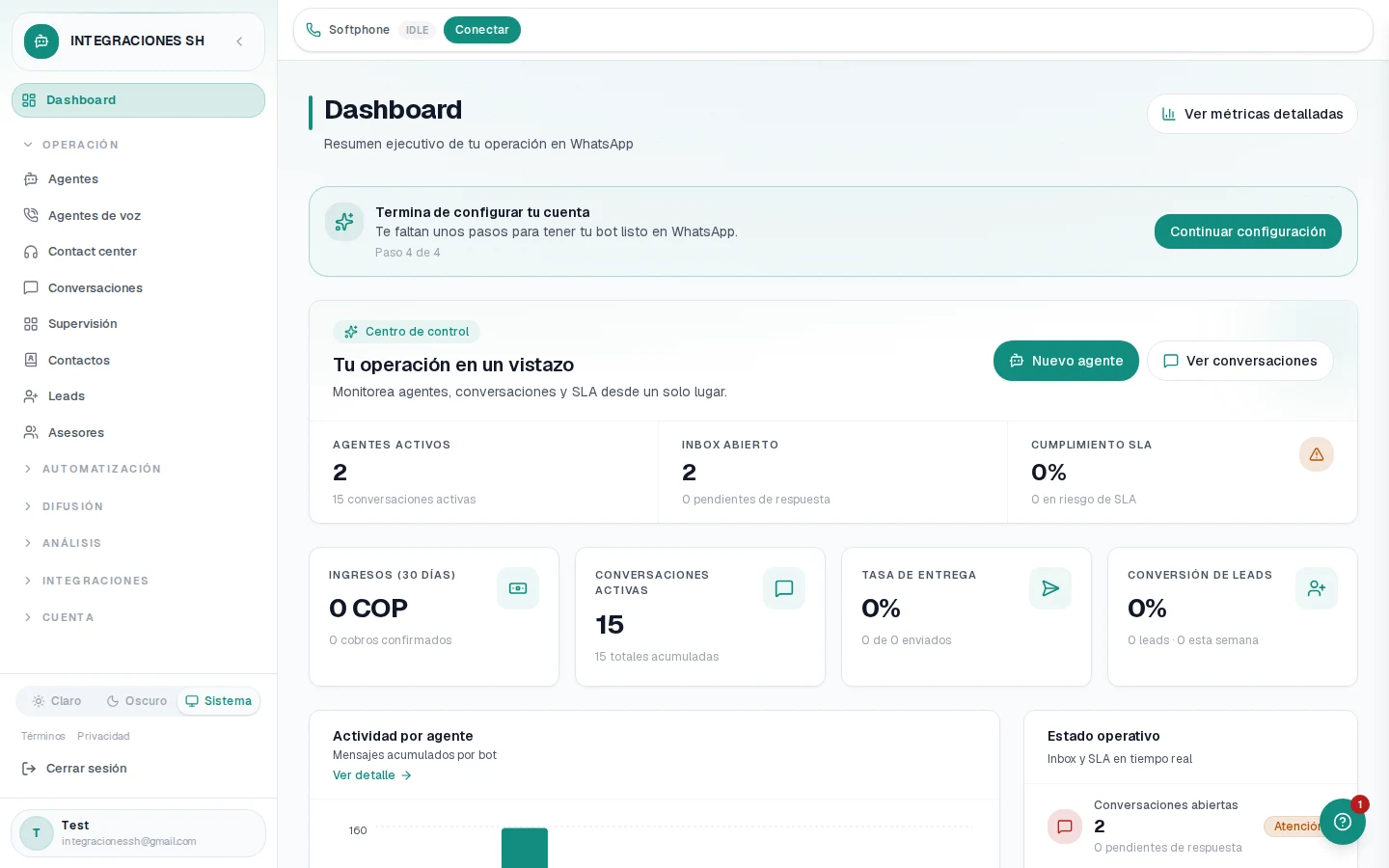Open the Privacidad link

click(103, 736)
